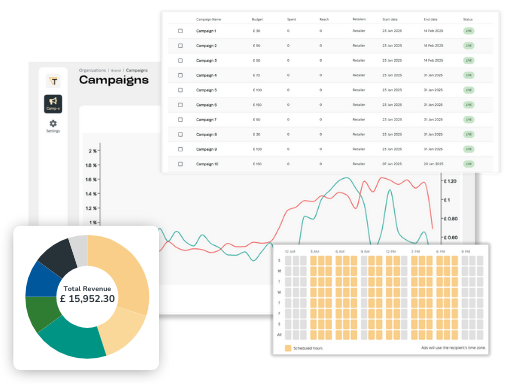
Task: Select the M day label in schedule grid
Action: (279, 271)
